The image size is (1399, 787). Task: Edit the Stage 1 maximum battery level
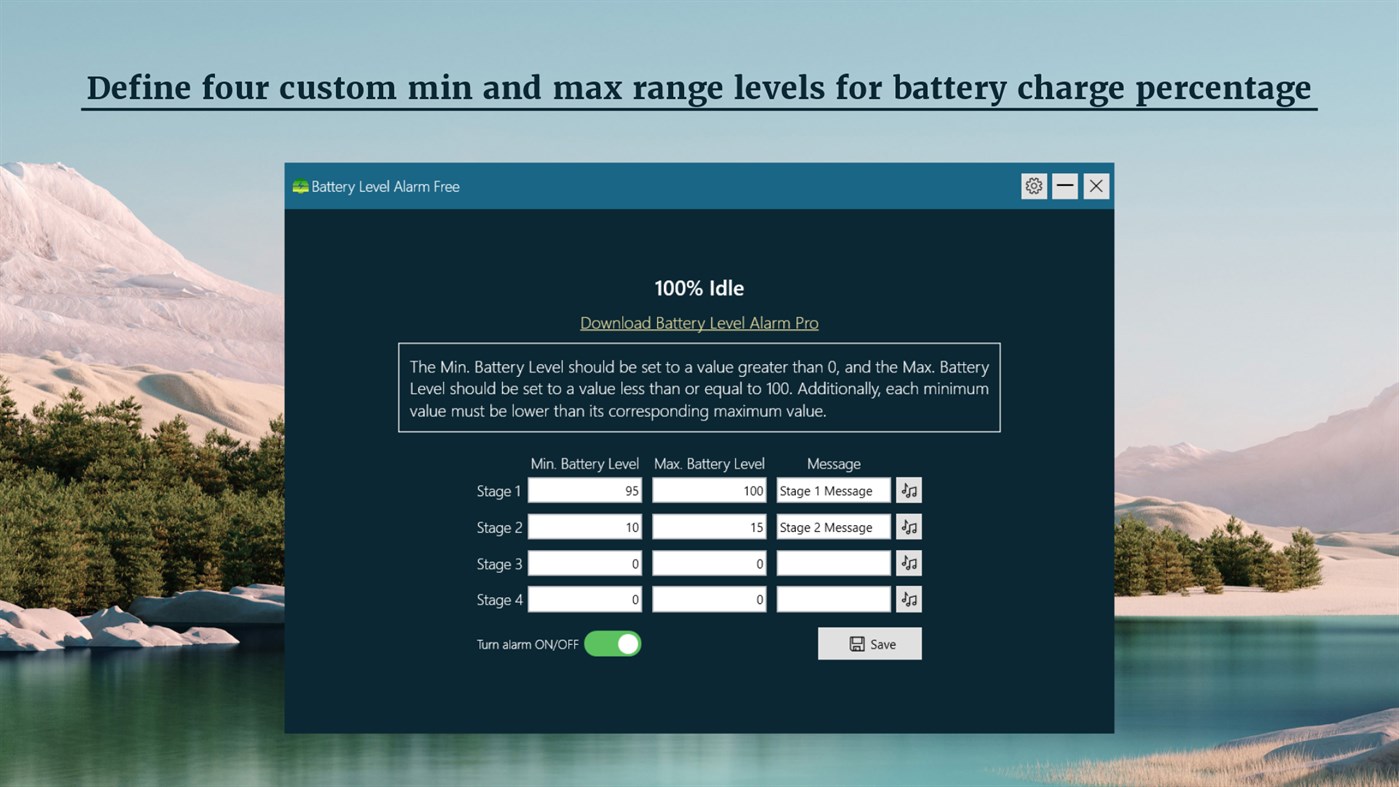pyautogui.click(x=708, y=490)
